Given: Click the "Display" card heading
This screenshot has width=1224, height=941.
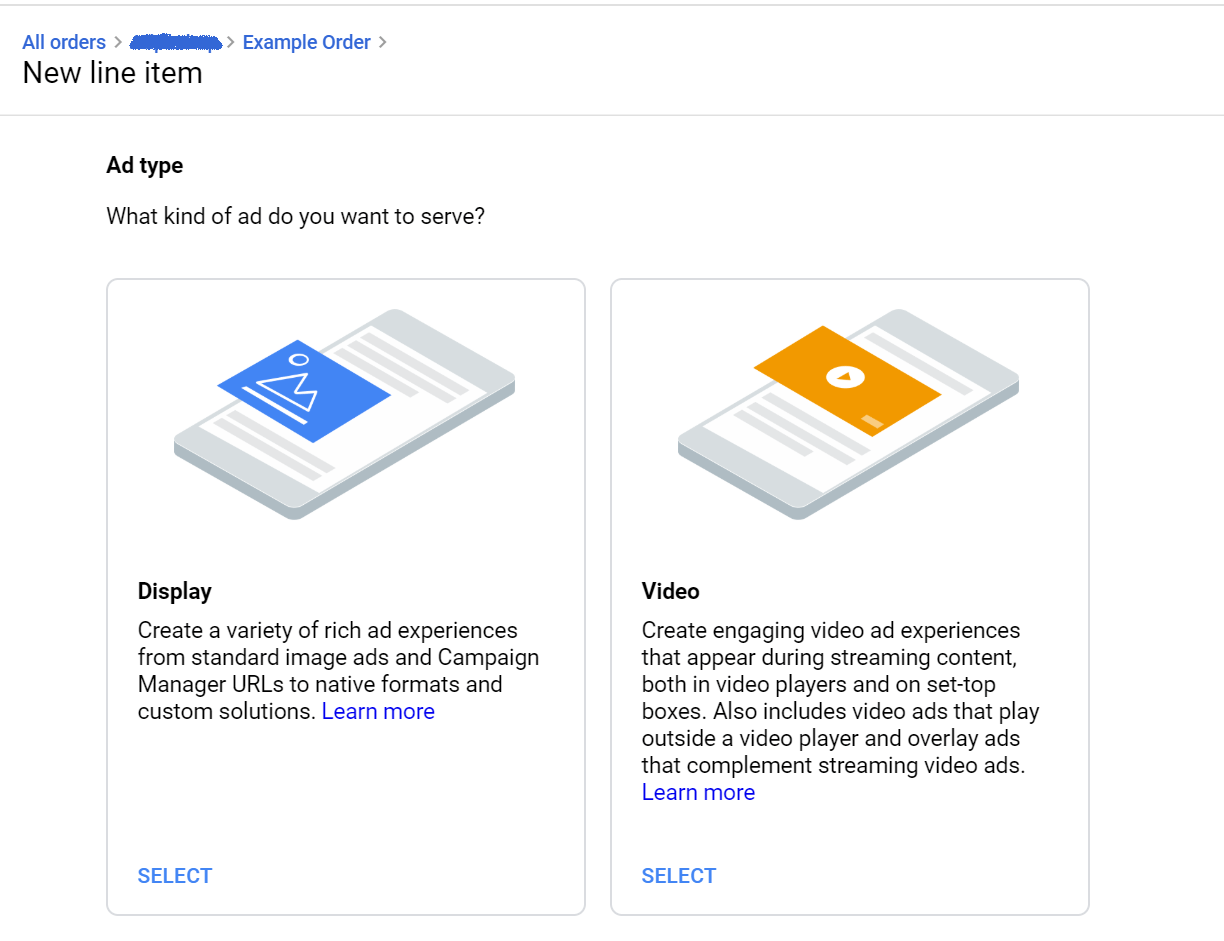Looking at the screenshot, I should (174, 591).
